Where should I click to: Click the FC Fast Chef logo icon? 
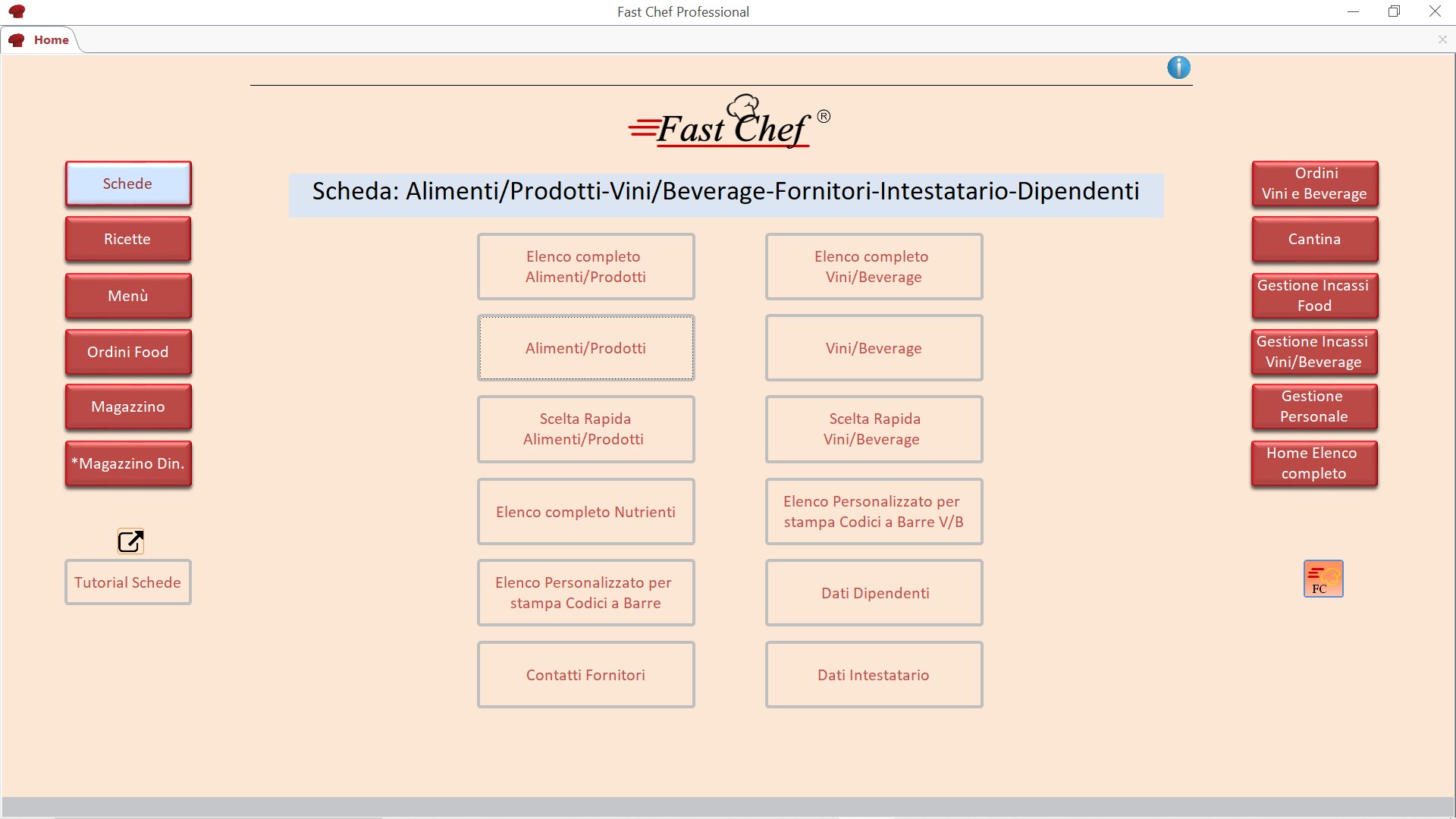1323,579
